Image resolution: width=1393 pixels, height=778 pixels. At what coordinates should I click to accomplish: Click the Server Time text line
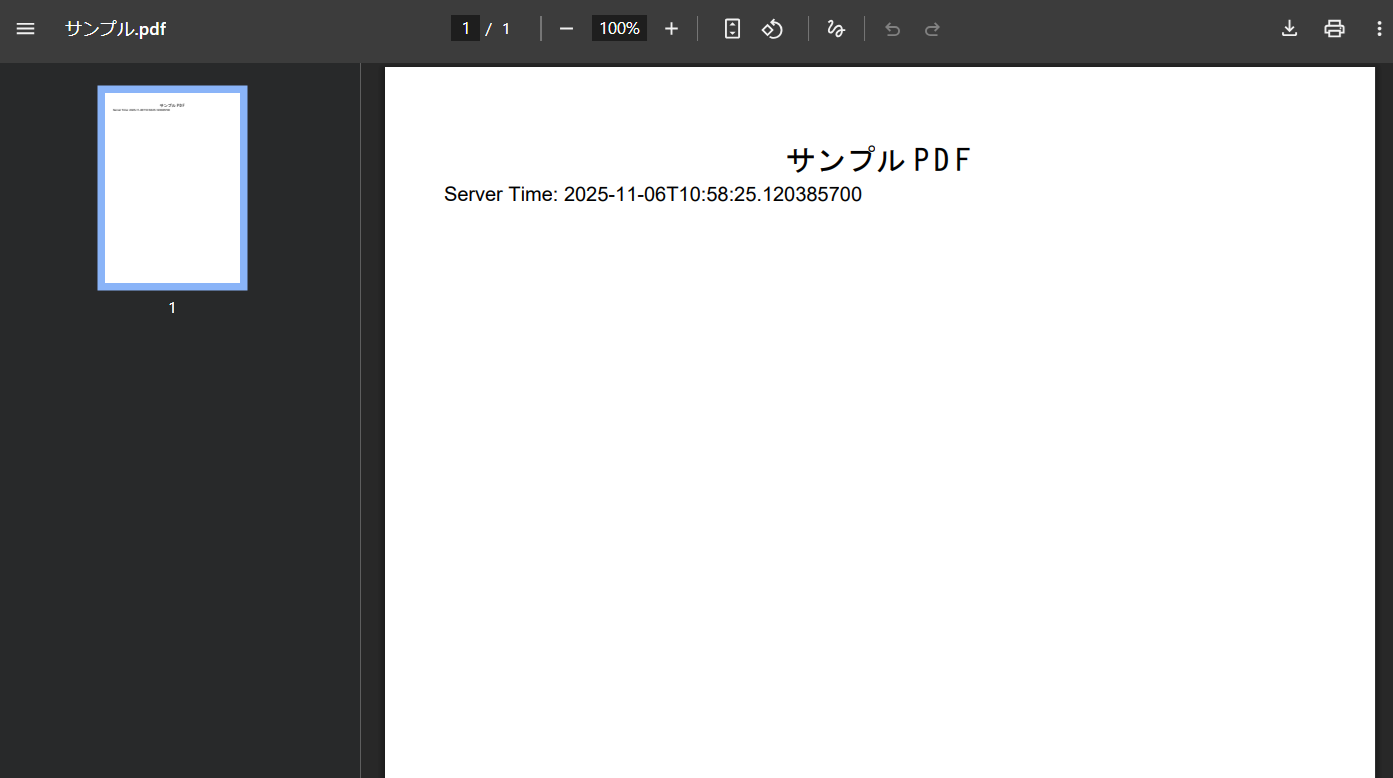pyautogui.click(x=652, y=195)
